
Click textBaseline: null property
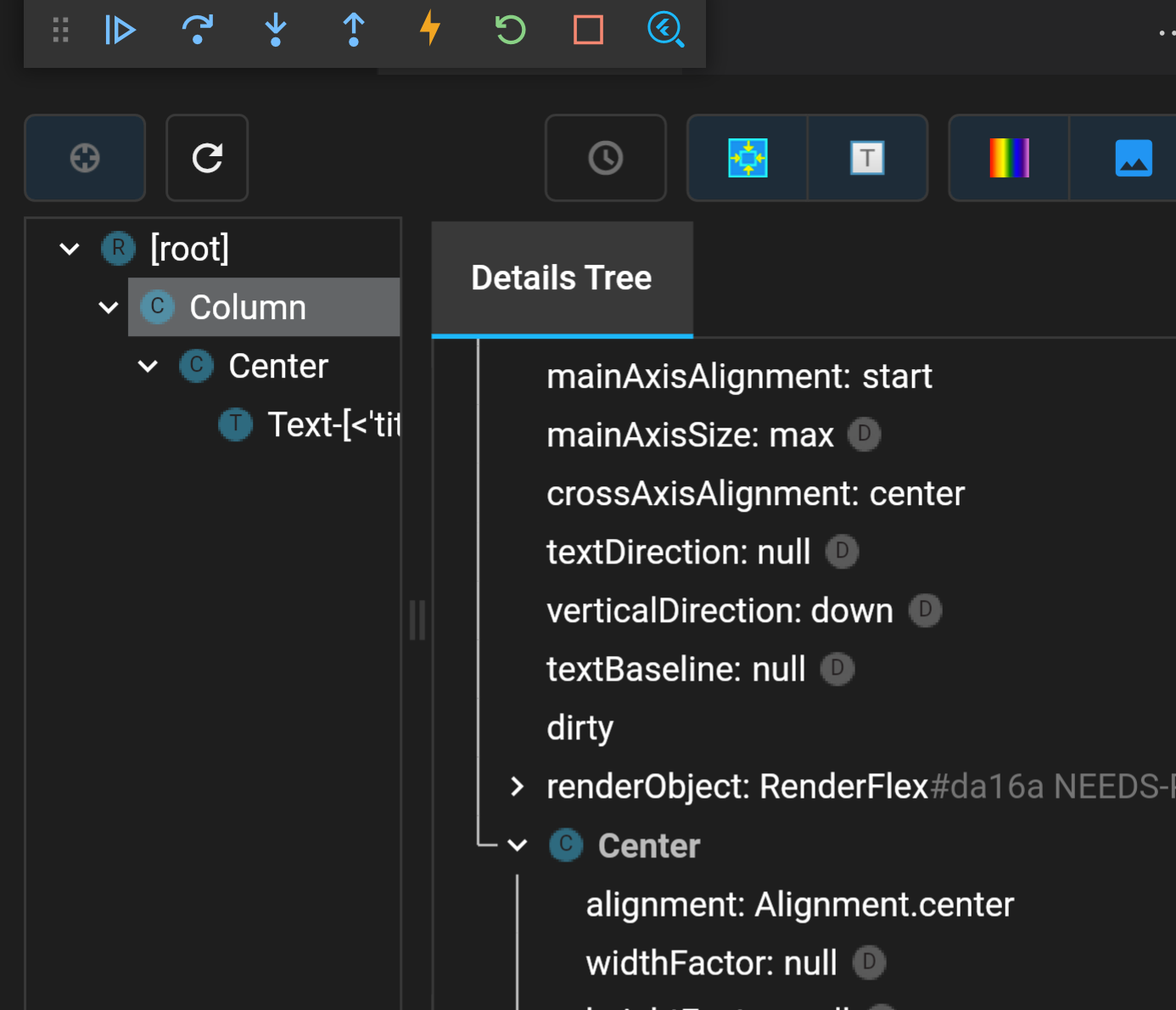pyautogui.click(x=676, y=670)
